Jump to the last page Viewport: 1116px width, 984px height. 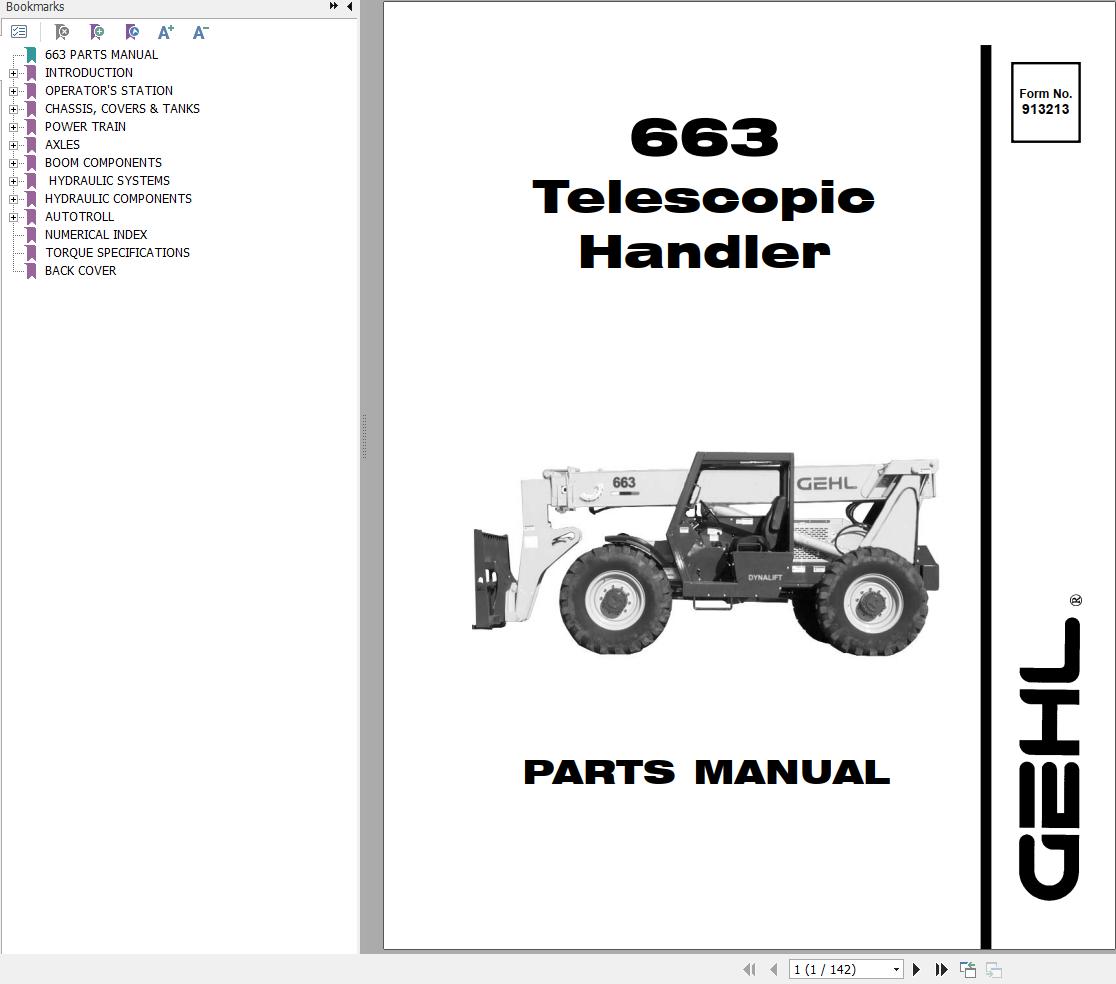tap(942, 969)
